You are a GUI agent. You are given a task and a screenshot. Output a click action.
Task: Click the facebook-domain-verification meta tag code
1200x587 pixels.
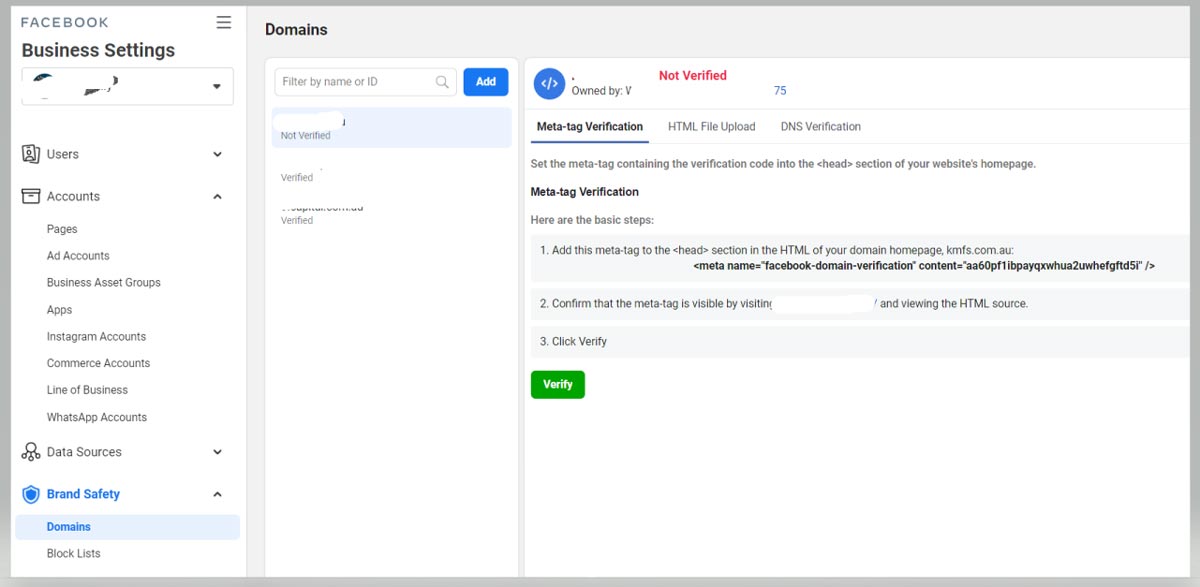tap(924, 266)
